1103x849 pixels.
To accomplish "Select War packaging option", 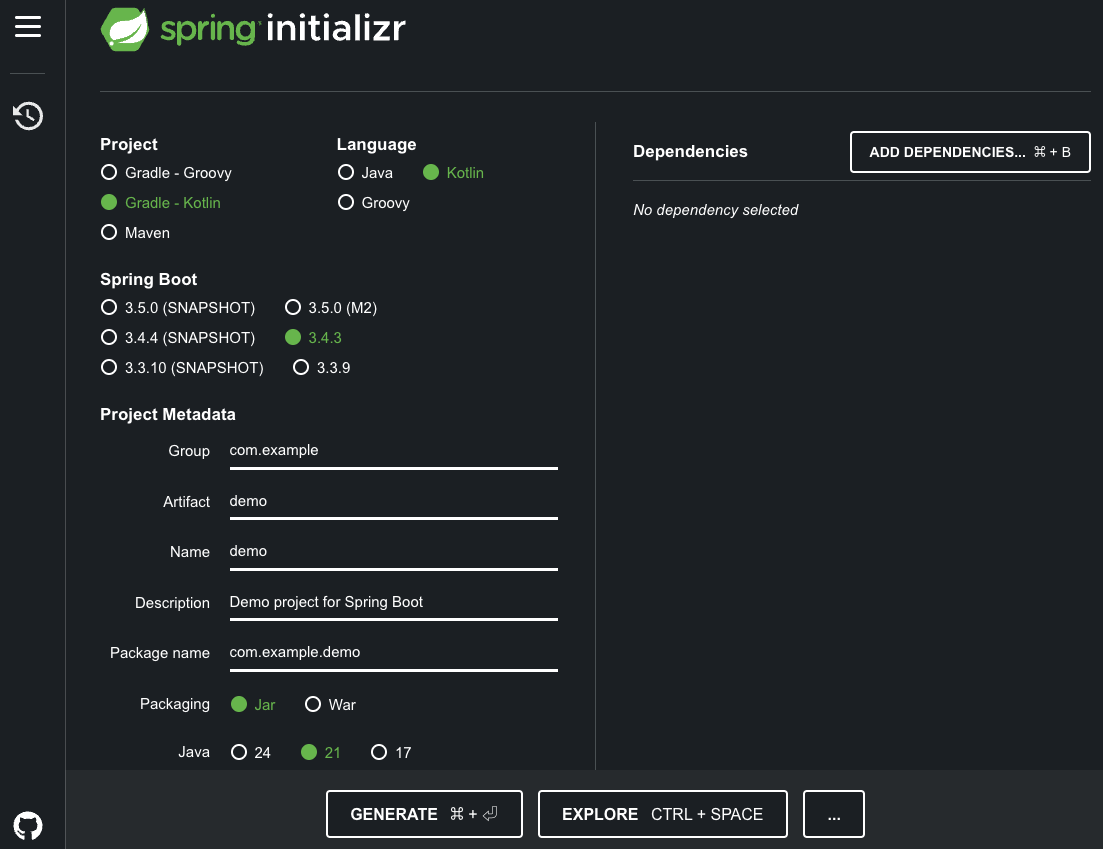I will point(313,704).
